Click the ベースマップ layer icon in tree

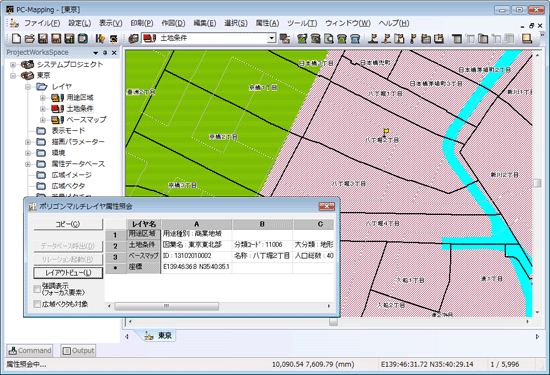(57, 120)
